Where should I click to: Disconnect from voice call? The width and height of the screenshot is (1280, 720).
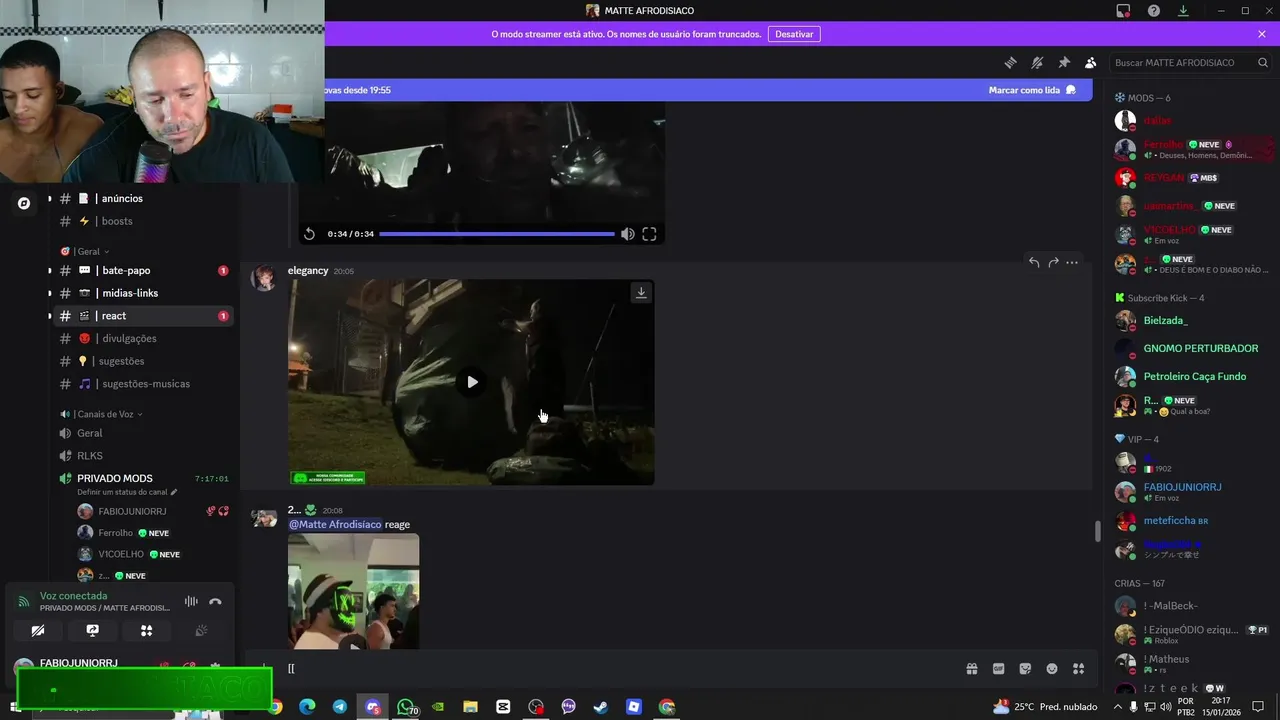tap(215, 602)
